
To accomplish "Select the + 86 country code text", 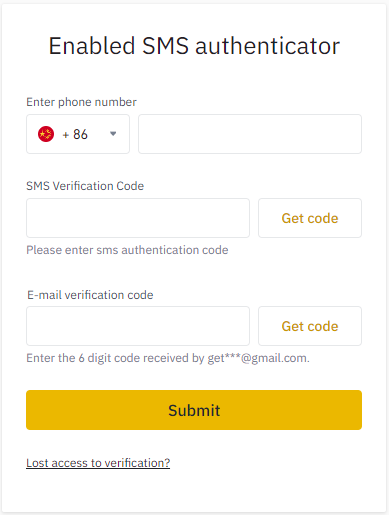I will pos(75,135).
